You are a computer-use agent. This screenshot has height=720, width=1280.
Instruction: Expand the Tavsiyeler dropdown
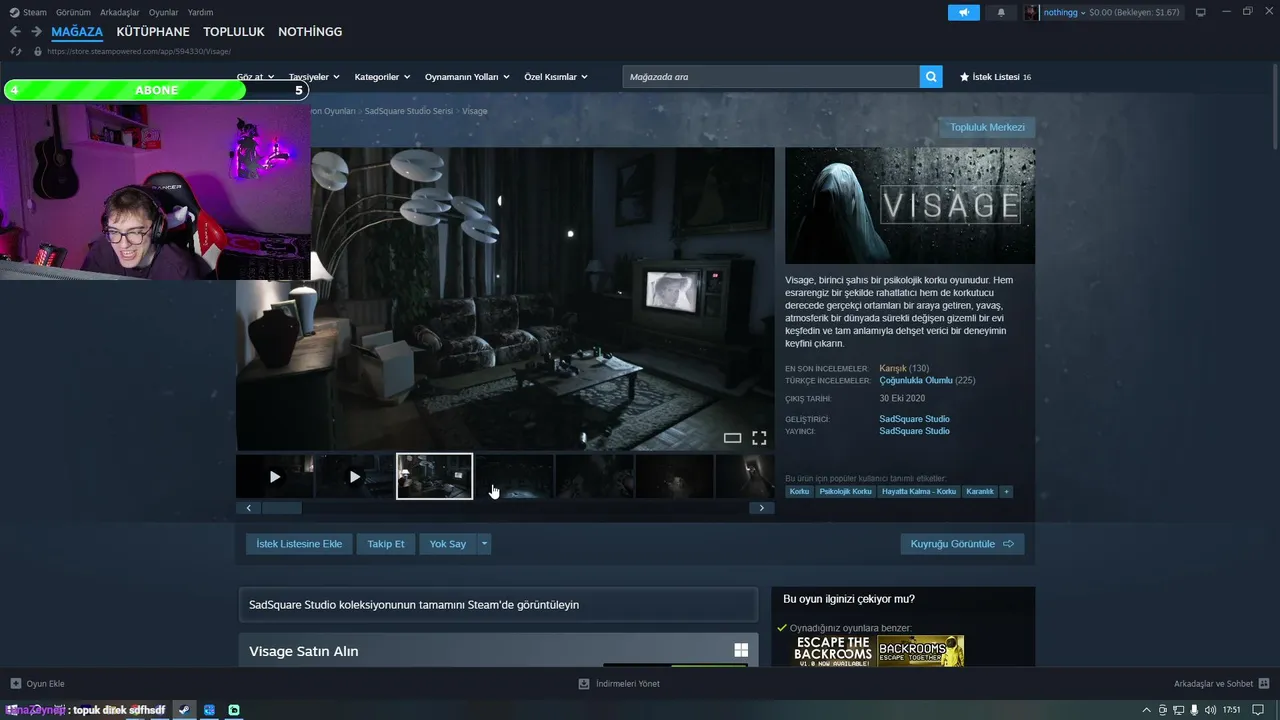tap(314, 77)
